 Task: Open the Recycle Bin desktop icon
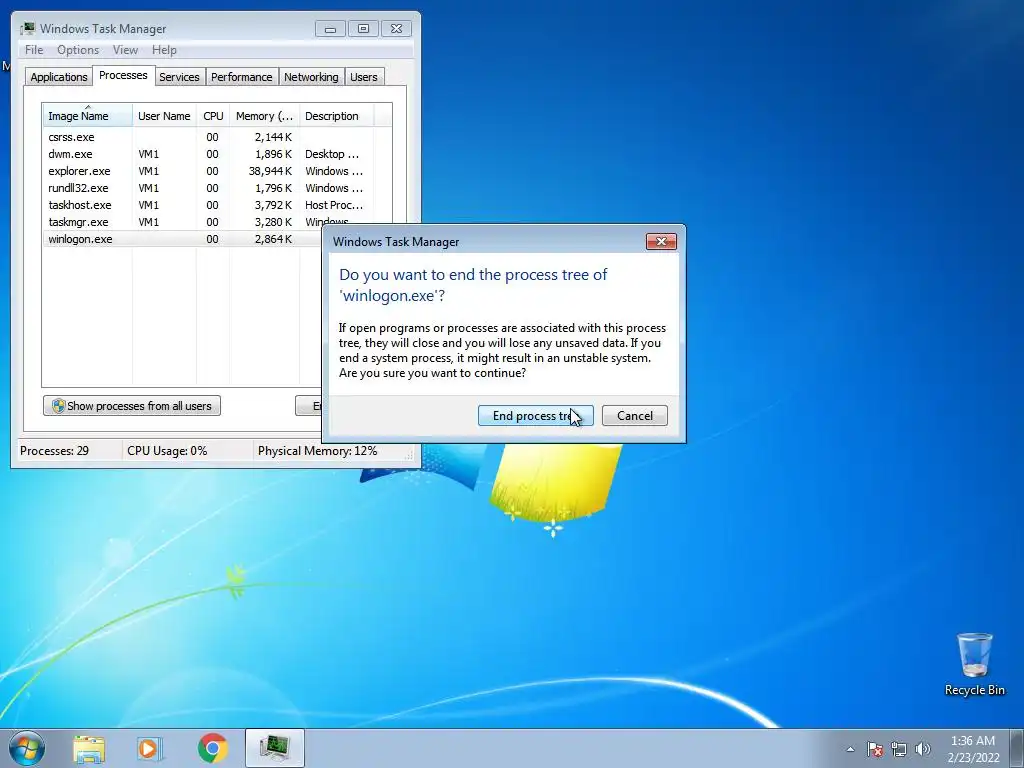(974, 664)
